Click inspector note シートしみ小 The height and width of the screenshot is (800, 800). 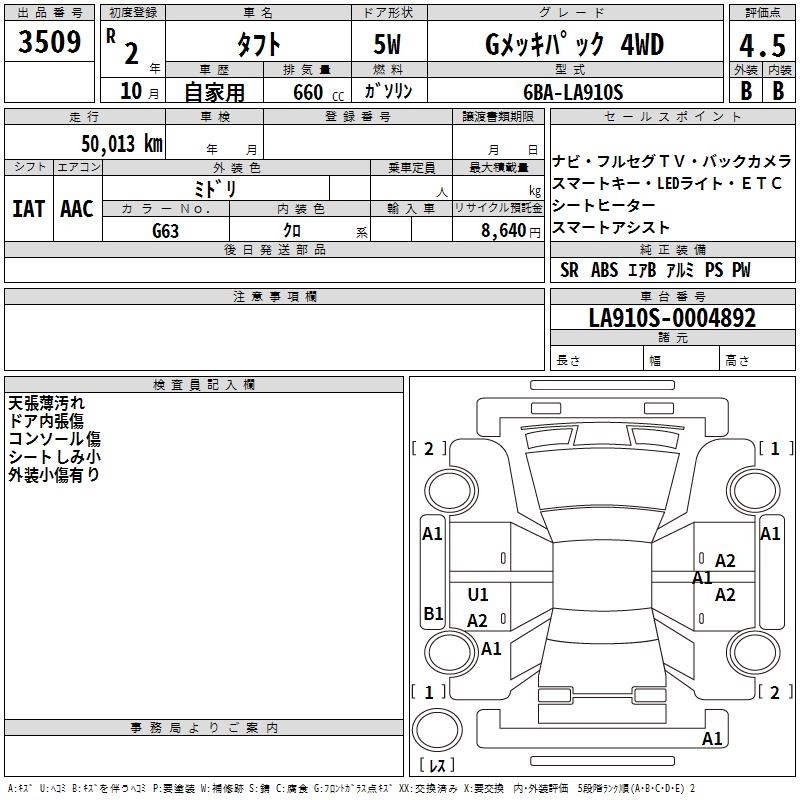[55, 457]
